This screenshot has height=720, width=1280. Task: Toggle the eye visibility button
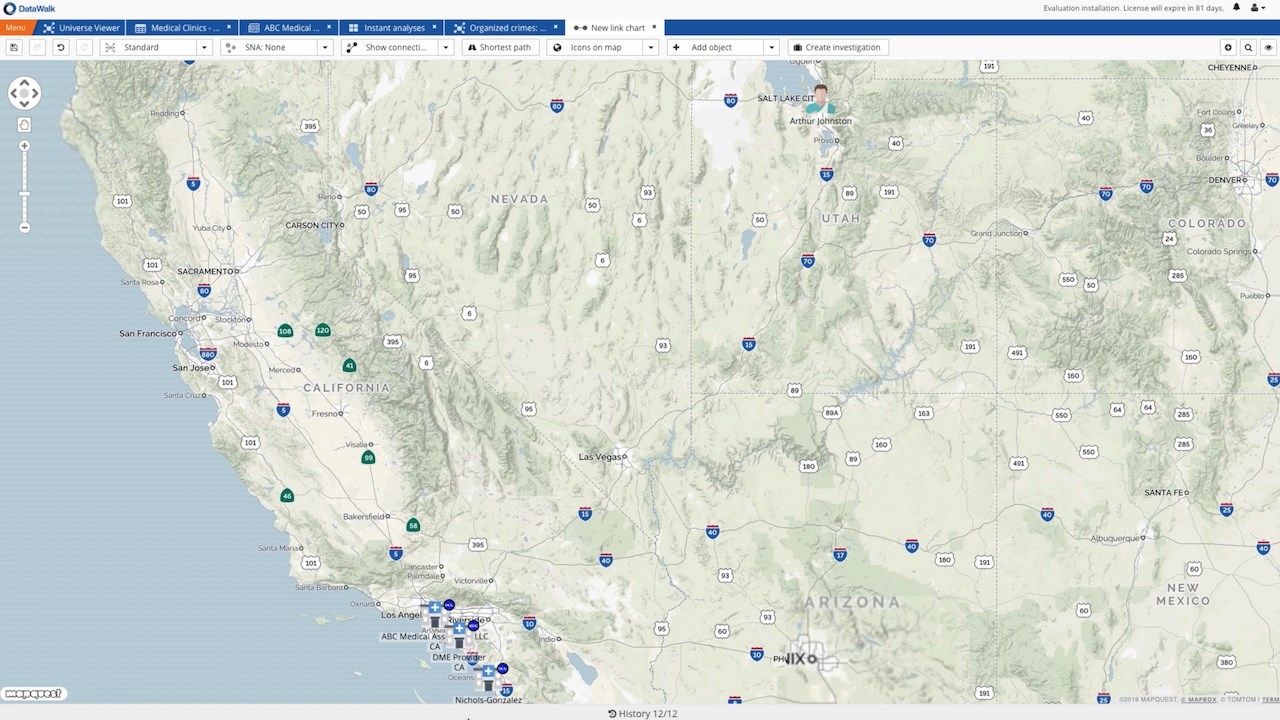coord(1268,47)
